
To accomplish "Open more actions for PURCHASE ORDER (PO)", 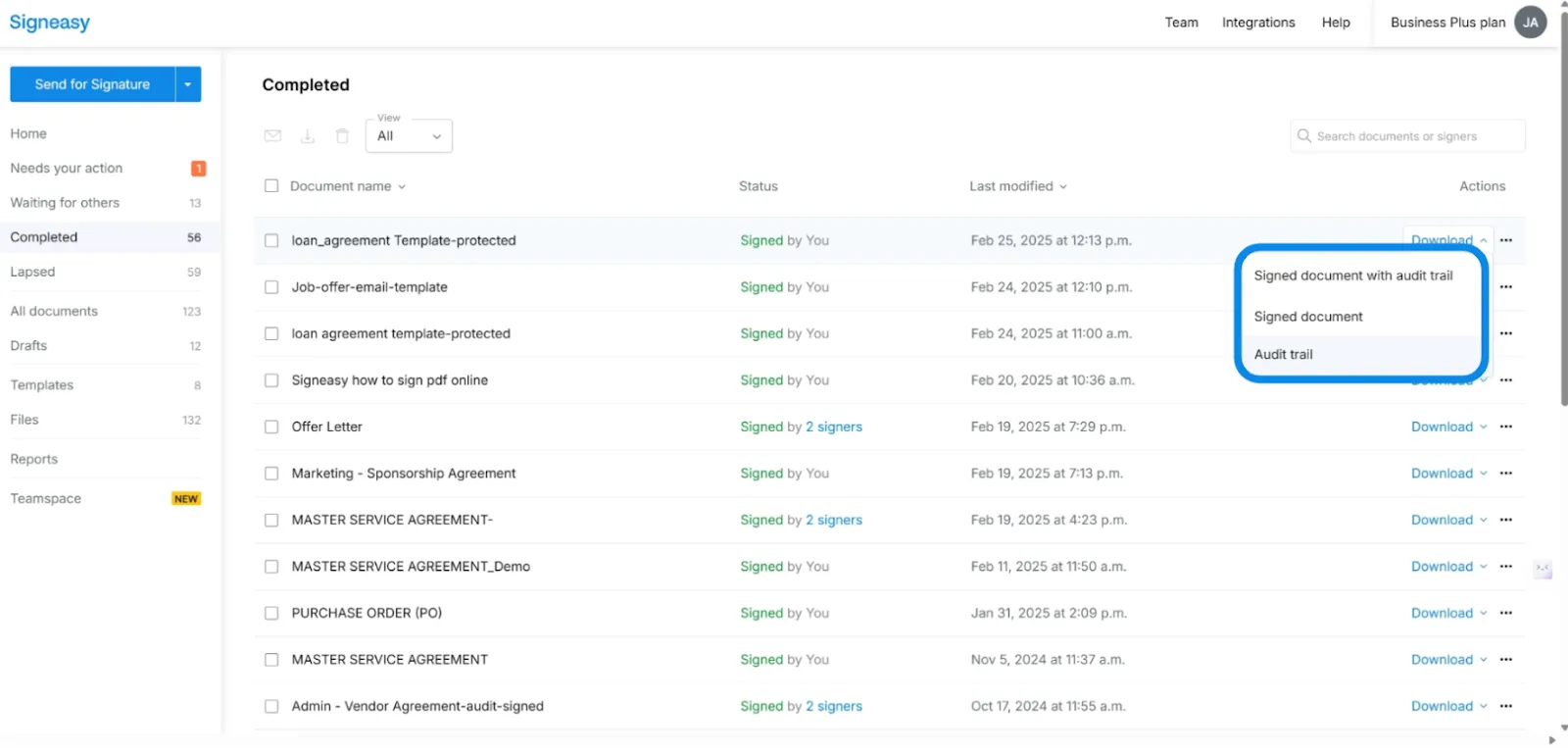I will 1506,613.
